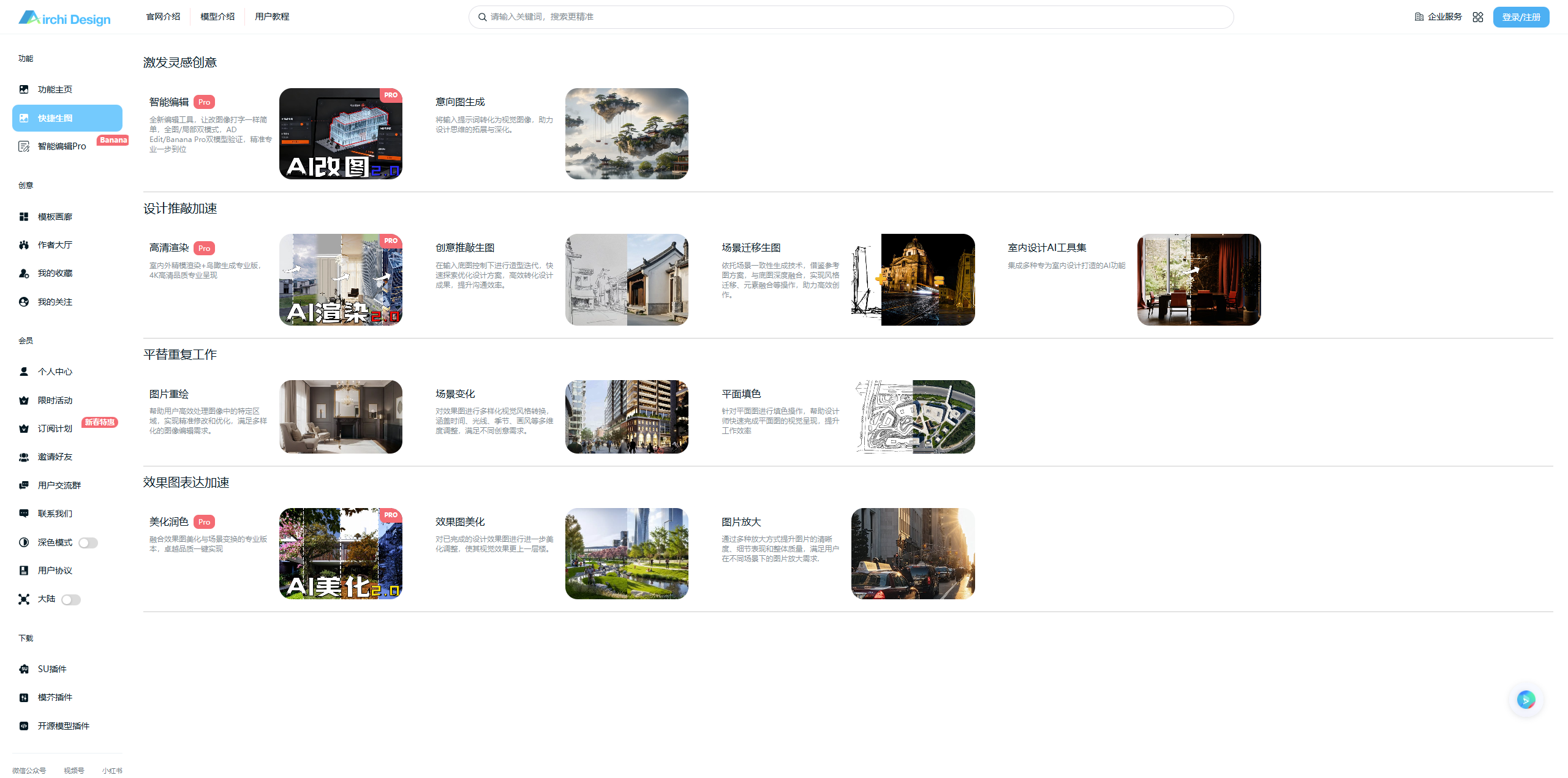Image resolution: width=1568 pixels, height=778 pixels.
Task: Toggle the 大陆 region switch
Action: tap(70, 600)
